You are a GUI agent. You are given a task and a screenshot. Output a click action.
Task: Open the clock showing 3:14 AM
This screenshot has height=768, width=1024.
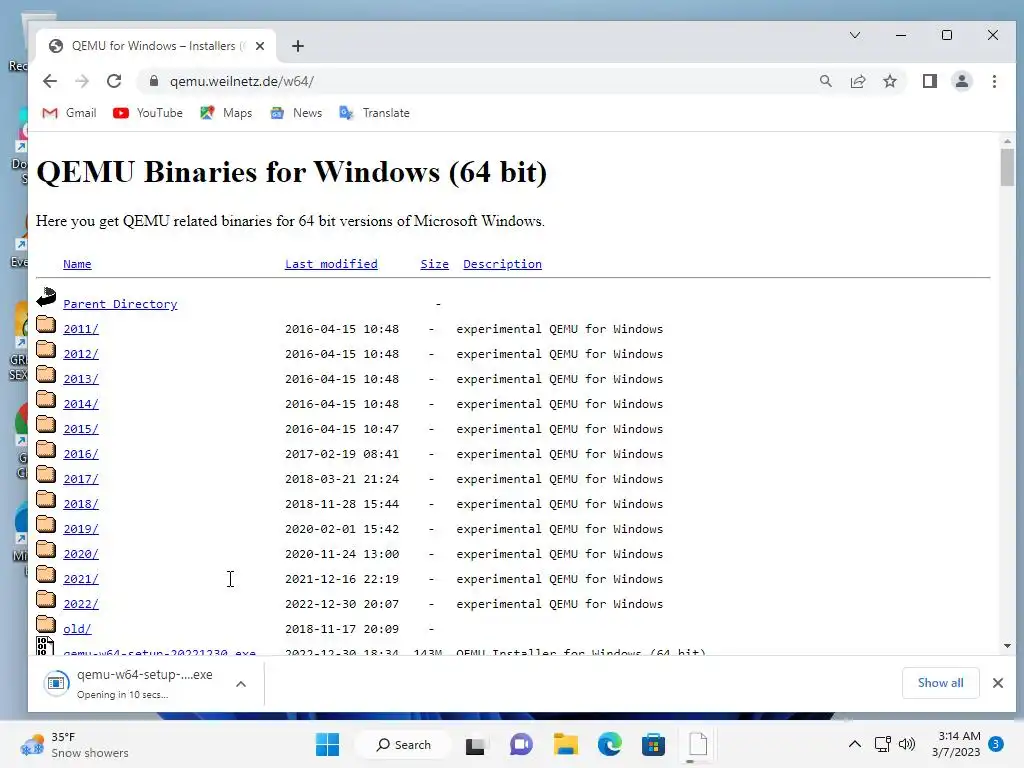pyautogui.click(x=956, y=744)
